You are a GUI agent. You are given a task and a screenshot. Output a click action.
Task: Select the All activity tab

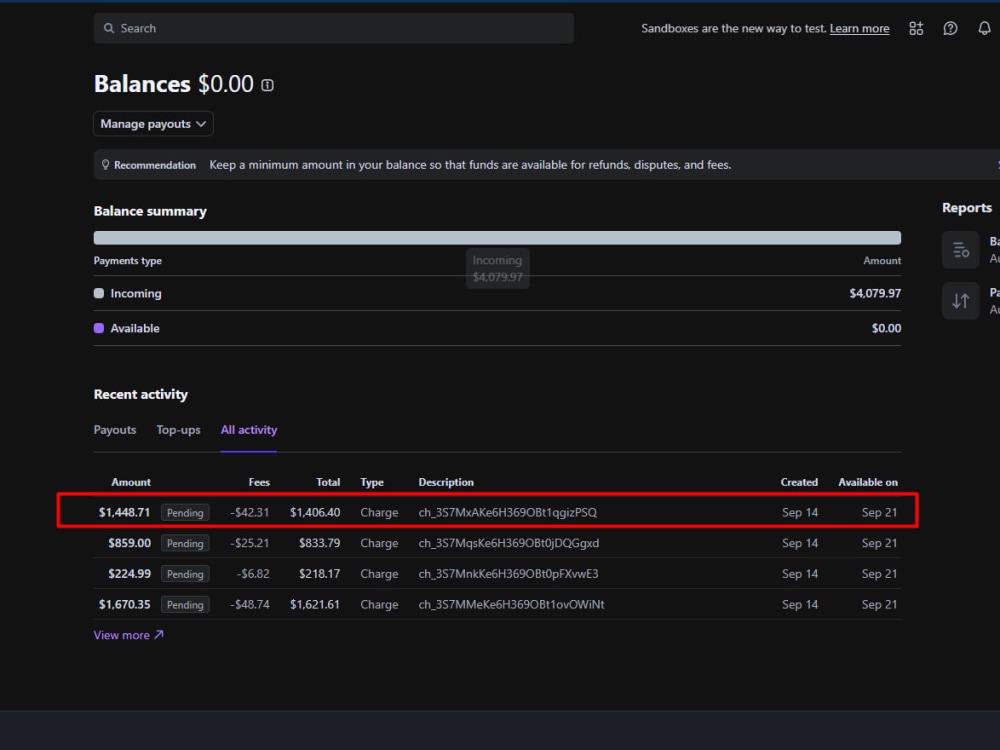(x=249, y=430)
